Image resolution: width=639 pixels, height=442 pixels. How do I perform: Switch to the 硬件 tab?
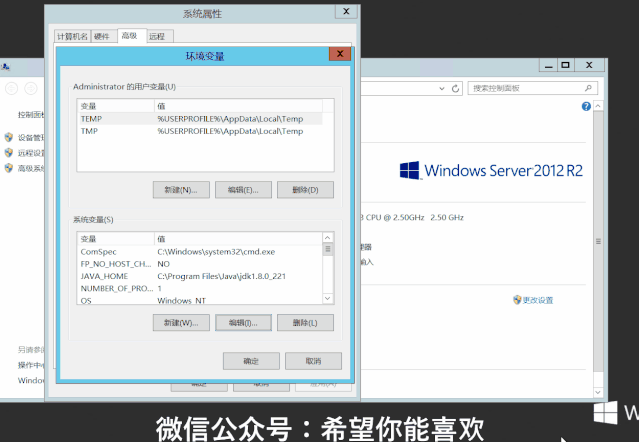click(x=102, y=36)
